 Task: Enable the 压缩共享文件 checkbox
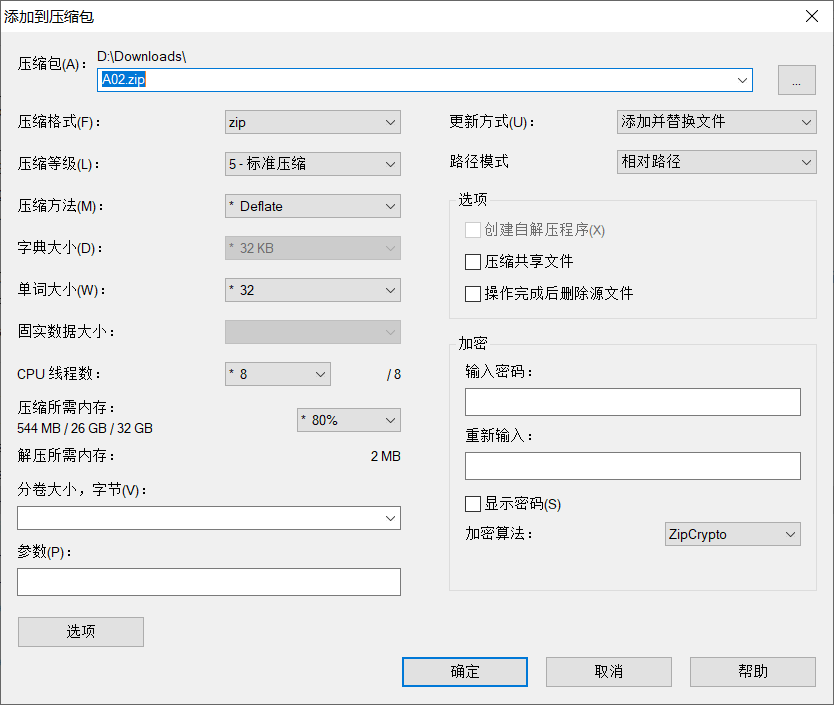474,262
